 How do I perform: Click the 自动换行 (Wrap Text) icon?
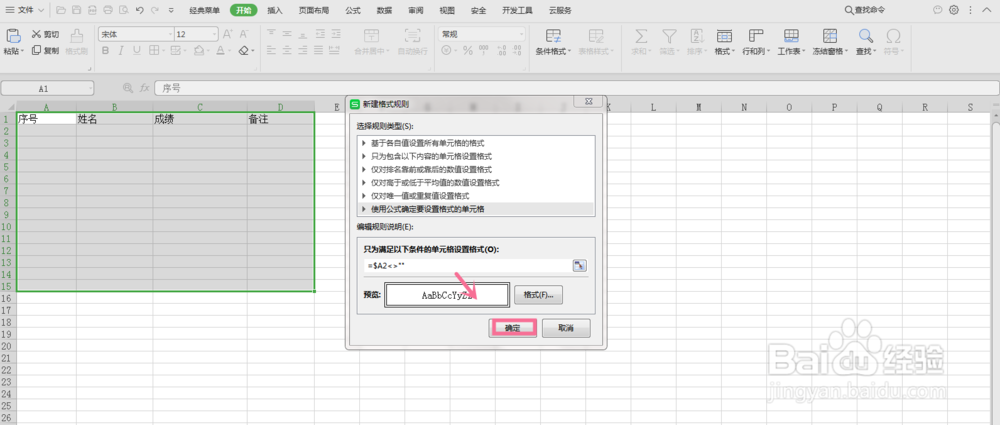tap(413, 36)
